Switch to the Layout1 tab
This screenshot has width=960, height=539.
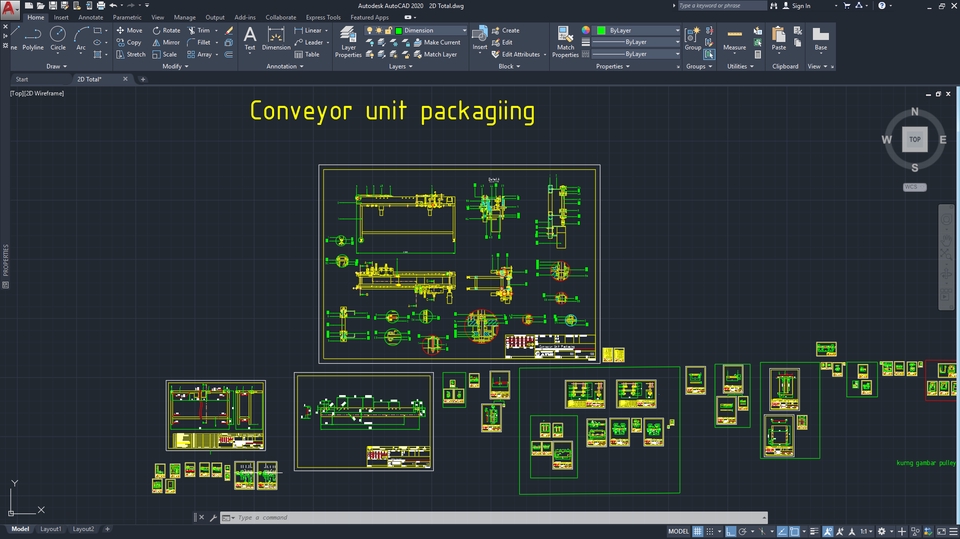[x=51, y=529]
